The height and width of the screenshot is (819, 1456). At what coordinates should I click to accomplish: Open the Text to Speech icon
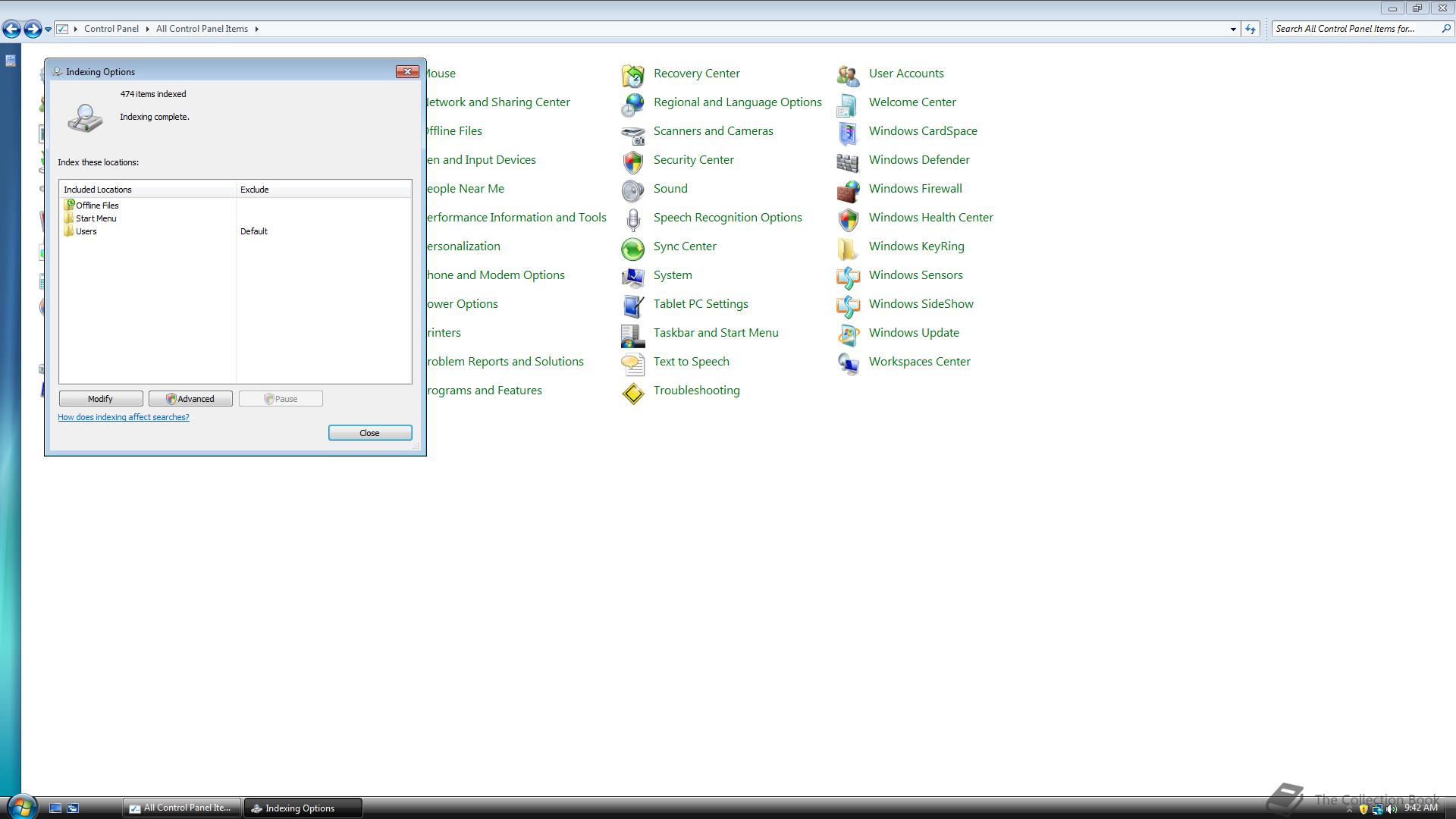click(632, 363)
